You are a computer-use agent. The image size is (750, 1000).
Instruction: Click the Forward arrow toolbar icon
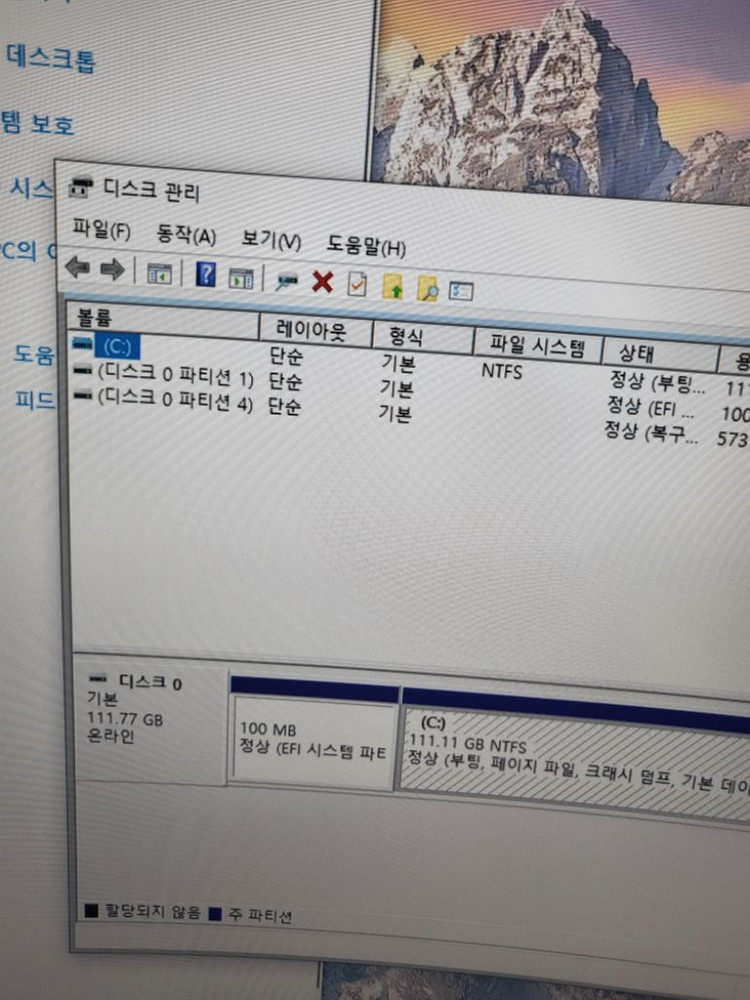pyautogui.click(x=112, y=270)
